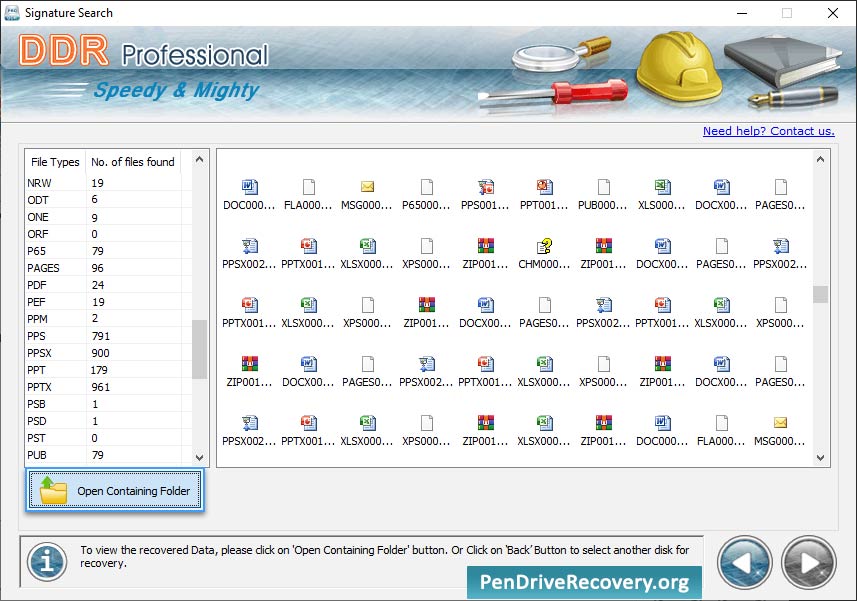Select the PEF file type row
This screenshot has width=857, height=601.
pos(104,302)
